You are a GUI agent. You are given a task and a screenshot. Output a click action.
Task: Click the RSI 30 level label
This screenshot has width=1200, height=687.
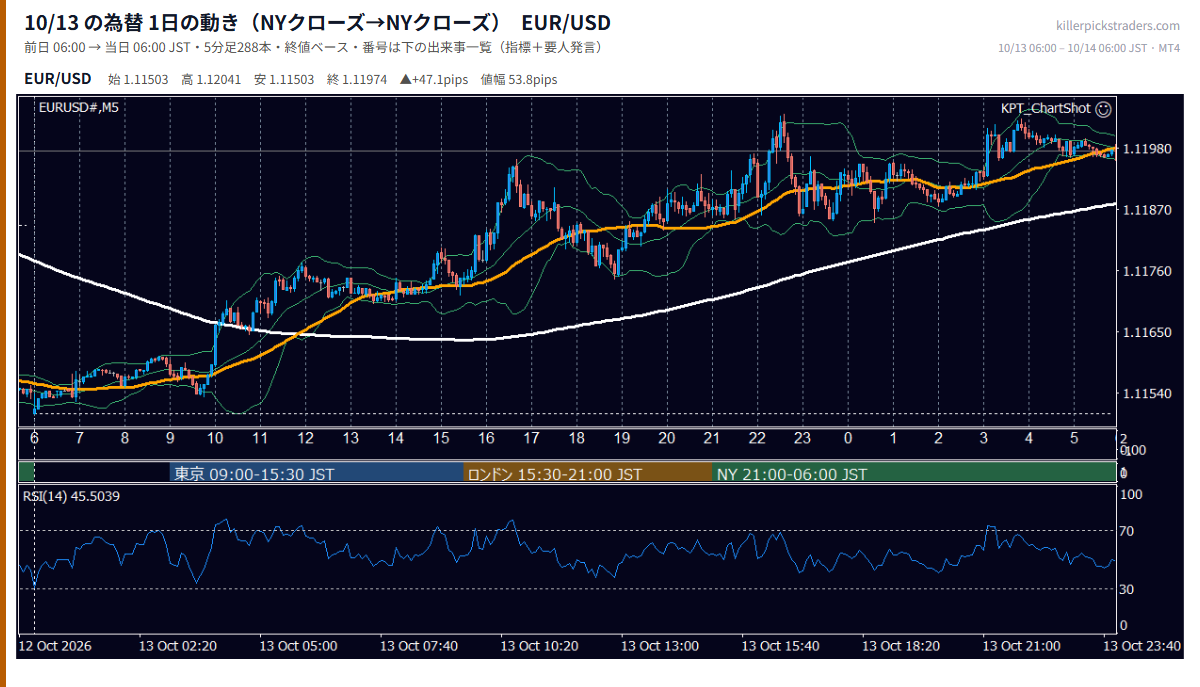[x=1126, y=589]
